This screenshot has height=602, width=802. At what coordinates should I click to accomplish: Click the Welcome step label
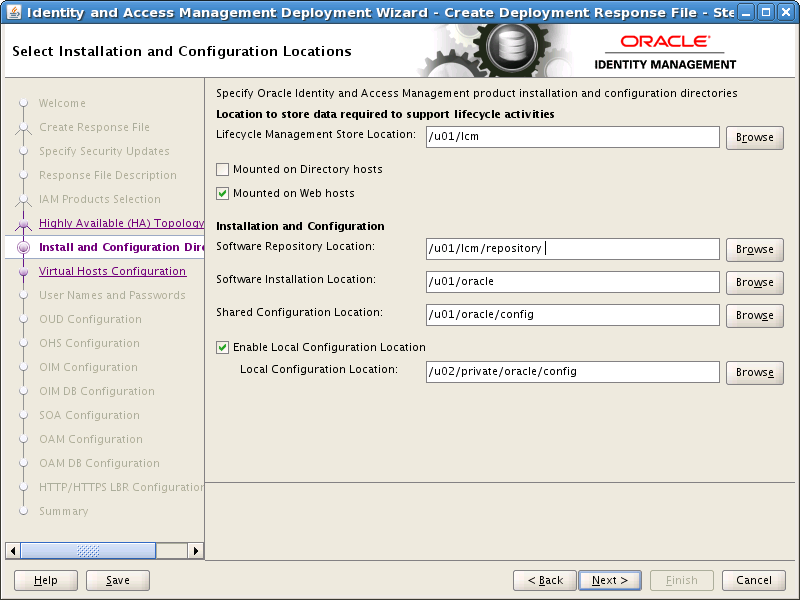point(62,103)
